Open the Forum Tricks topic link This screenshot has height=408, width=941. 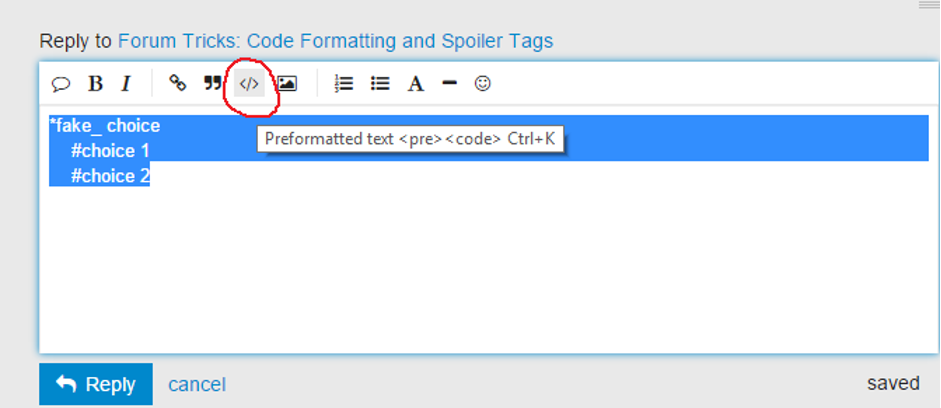pos(335,41)
